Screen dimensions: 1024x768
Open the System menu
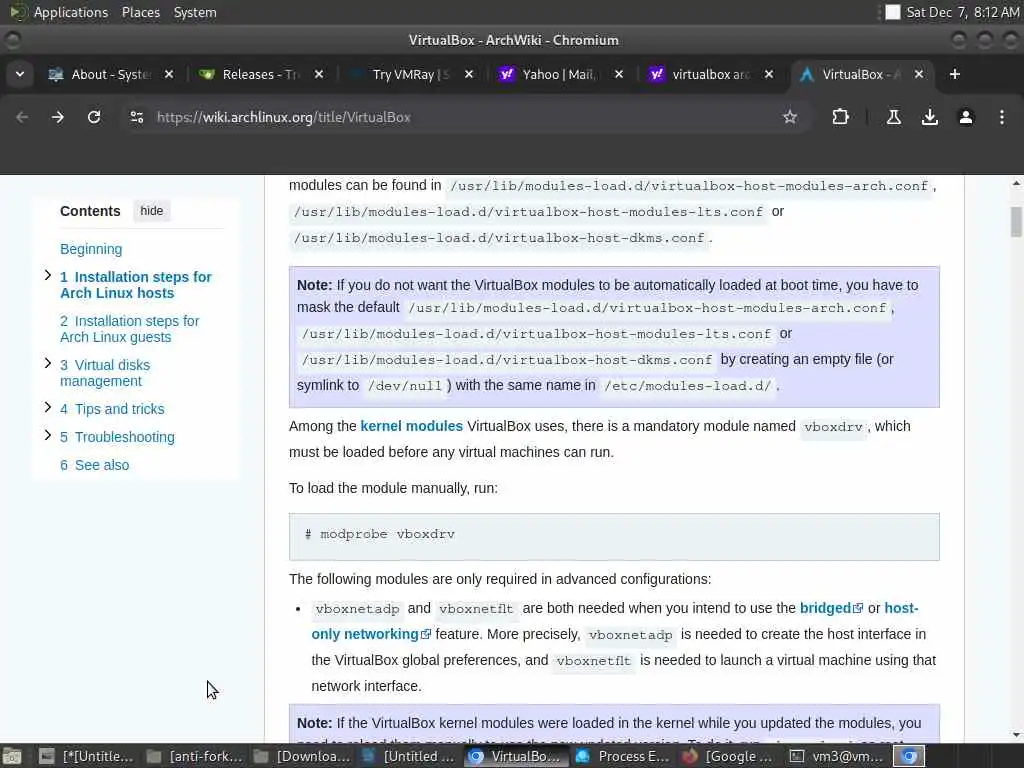[x=195, y=12]
